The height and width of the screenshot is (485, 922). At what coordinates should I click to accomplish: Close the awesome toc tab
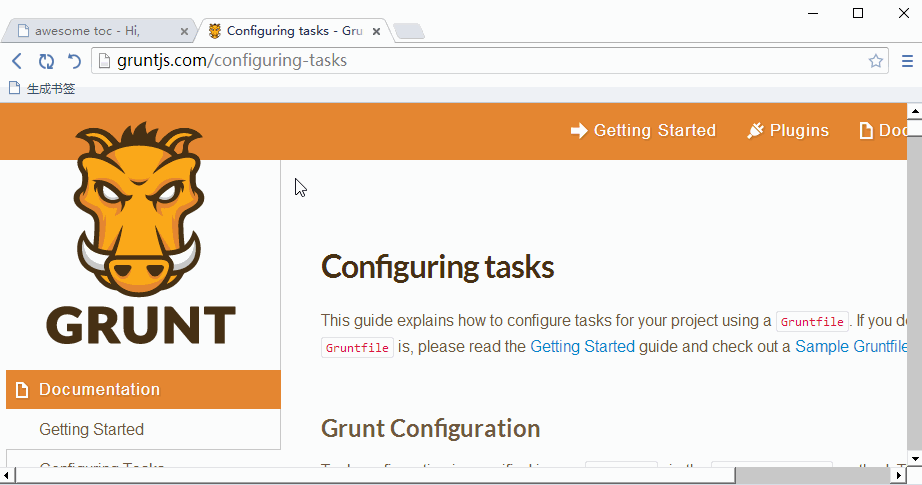tap(184, 32)
